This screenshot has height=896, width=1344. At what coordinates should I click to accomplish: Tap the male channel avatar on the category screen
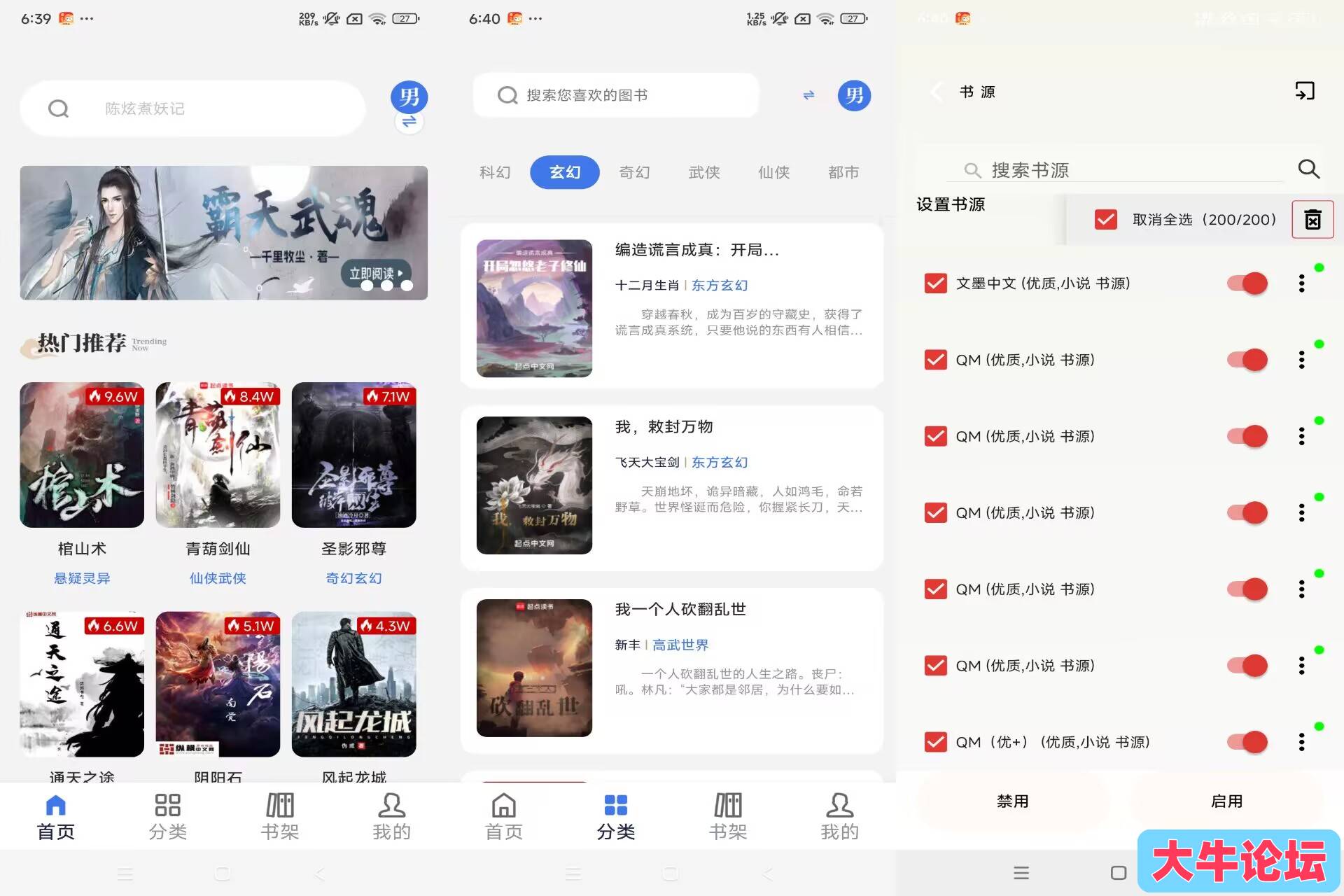tap(854, 95)
